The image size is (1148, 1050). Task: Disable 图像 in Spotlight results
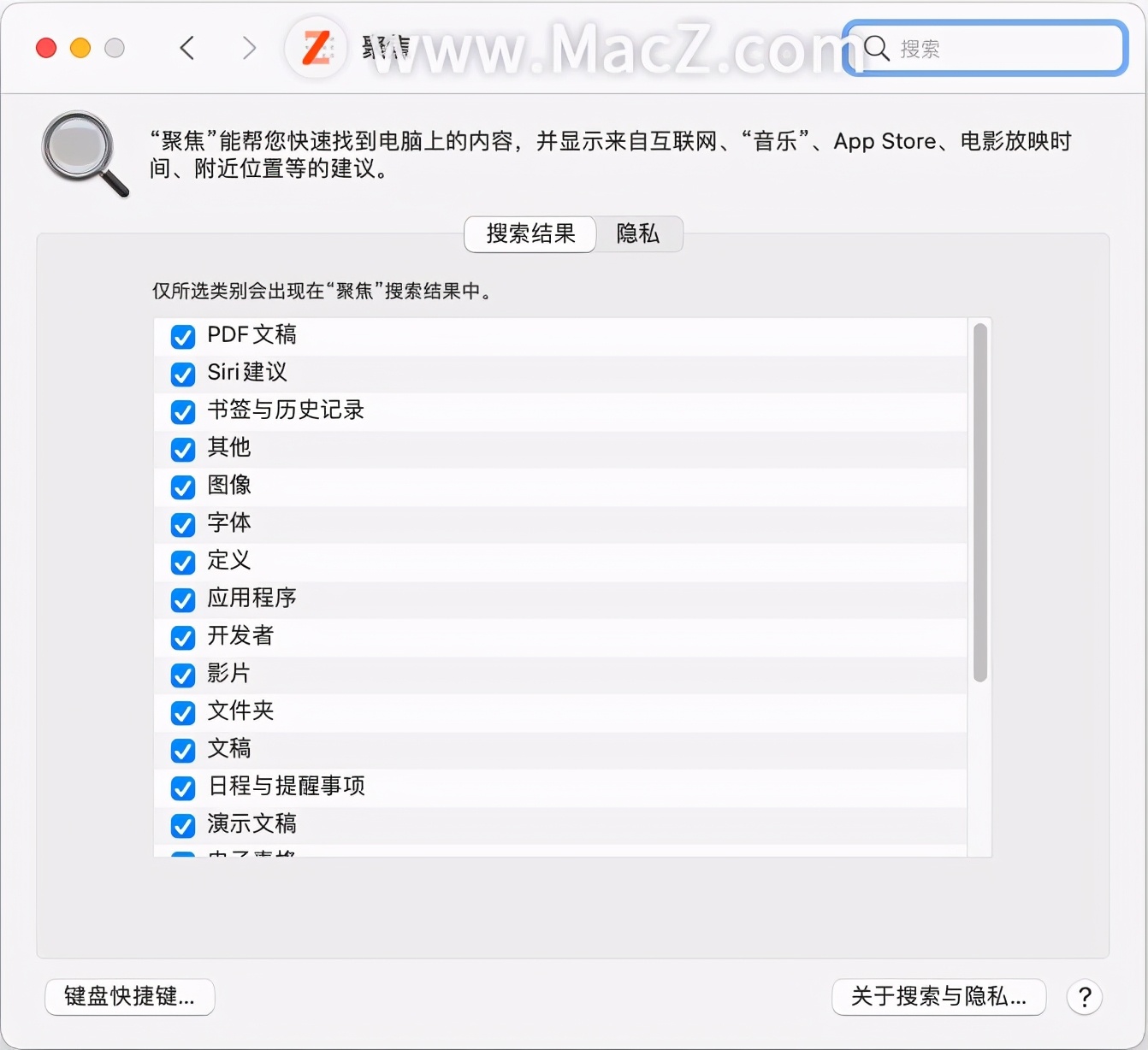[182, 487]
